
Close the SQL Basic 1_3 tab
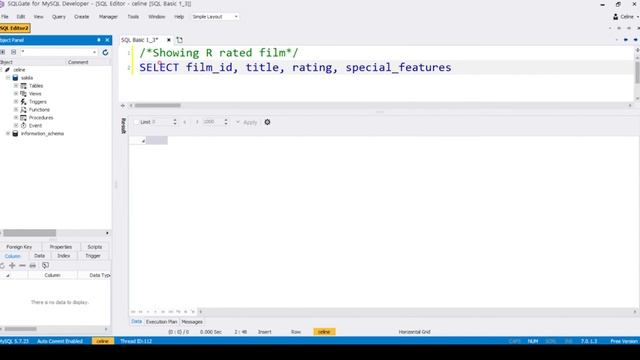(x=169, y=40)
